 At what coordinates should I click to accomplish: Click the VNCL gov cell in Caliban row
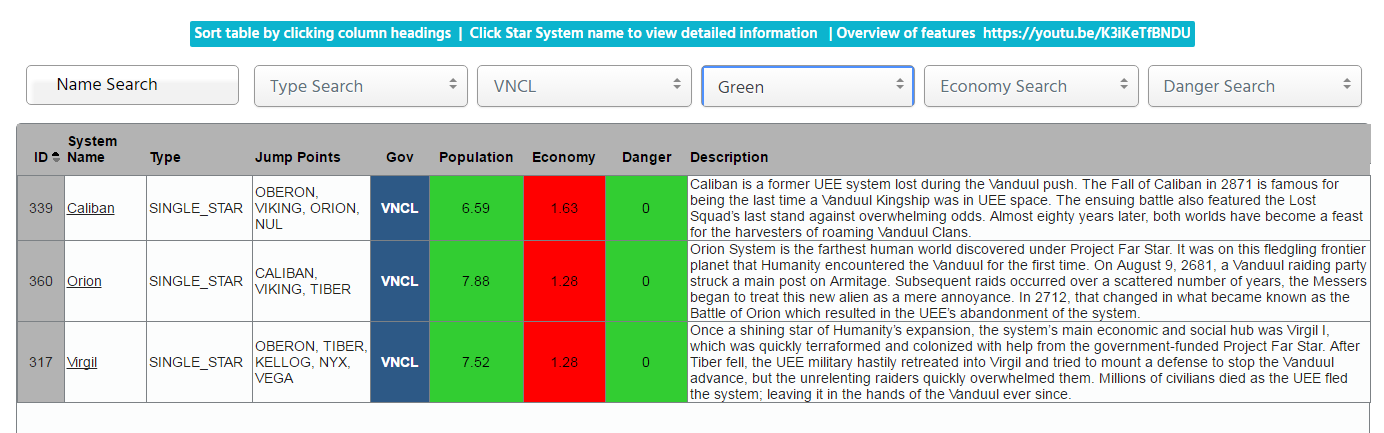point(400,208)
